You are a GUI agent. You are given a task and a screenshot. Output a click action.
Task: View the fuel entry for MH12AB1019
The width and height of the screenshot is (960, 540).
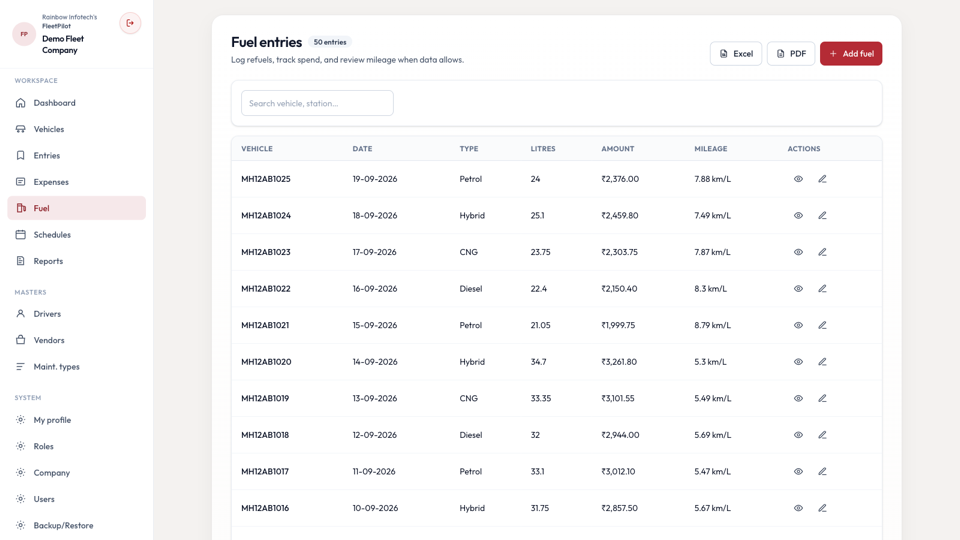tap(798, 398)
